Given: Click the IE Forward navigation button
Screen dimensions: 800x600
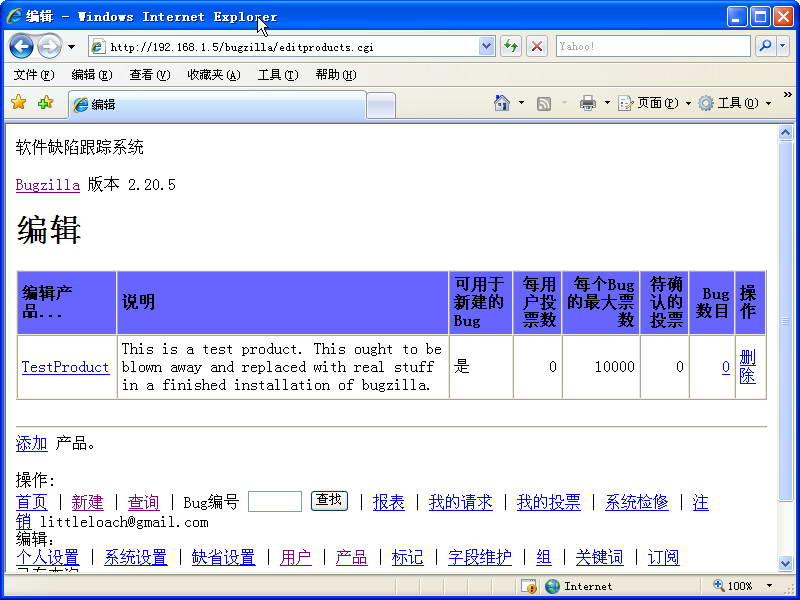Looking at the screenshot, I should coord(49,47).
